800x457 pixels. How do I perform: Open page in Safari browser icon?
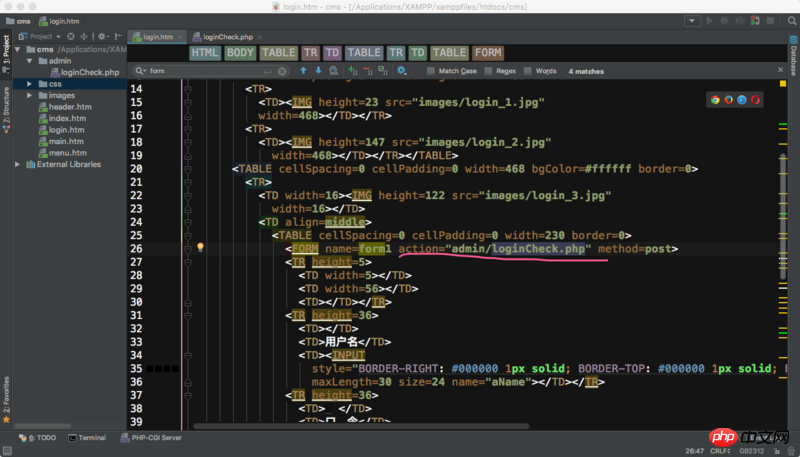tap(742, 99)
